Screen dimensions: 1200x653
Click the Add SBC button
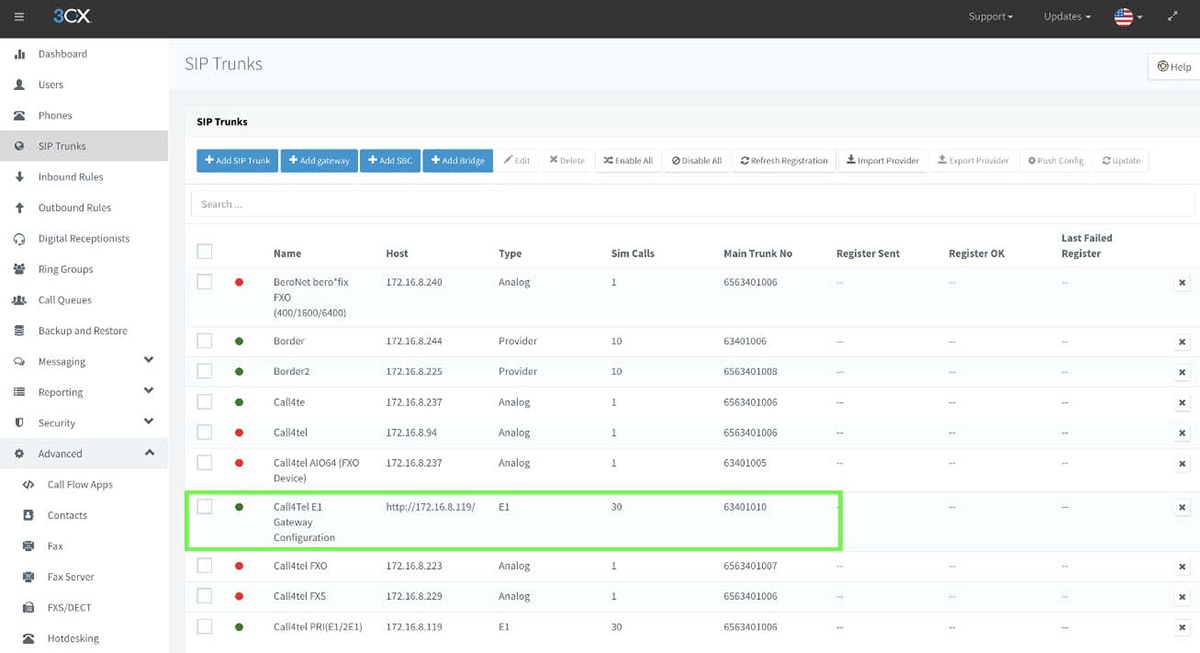[390, 160]
